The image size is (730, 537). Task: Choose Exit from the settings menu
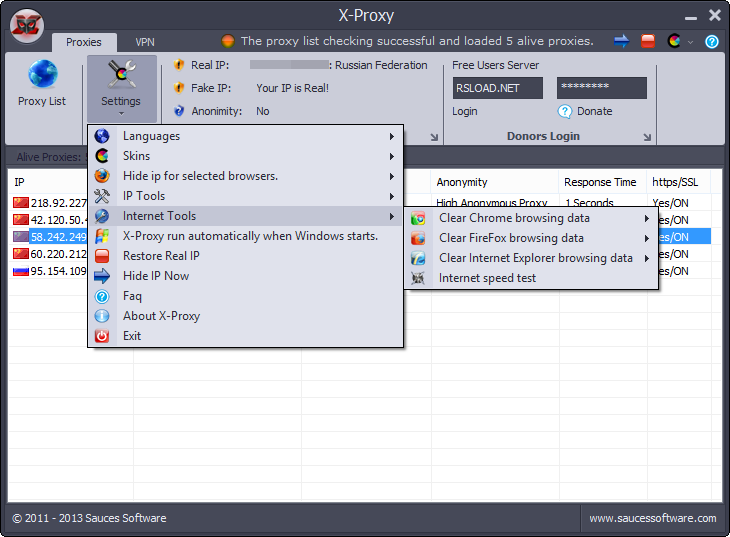pyautogui.click(x=245, y=336)
